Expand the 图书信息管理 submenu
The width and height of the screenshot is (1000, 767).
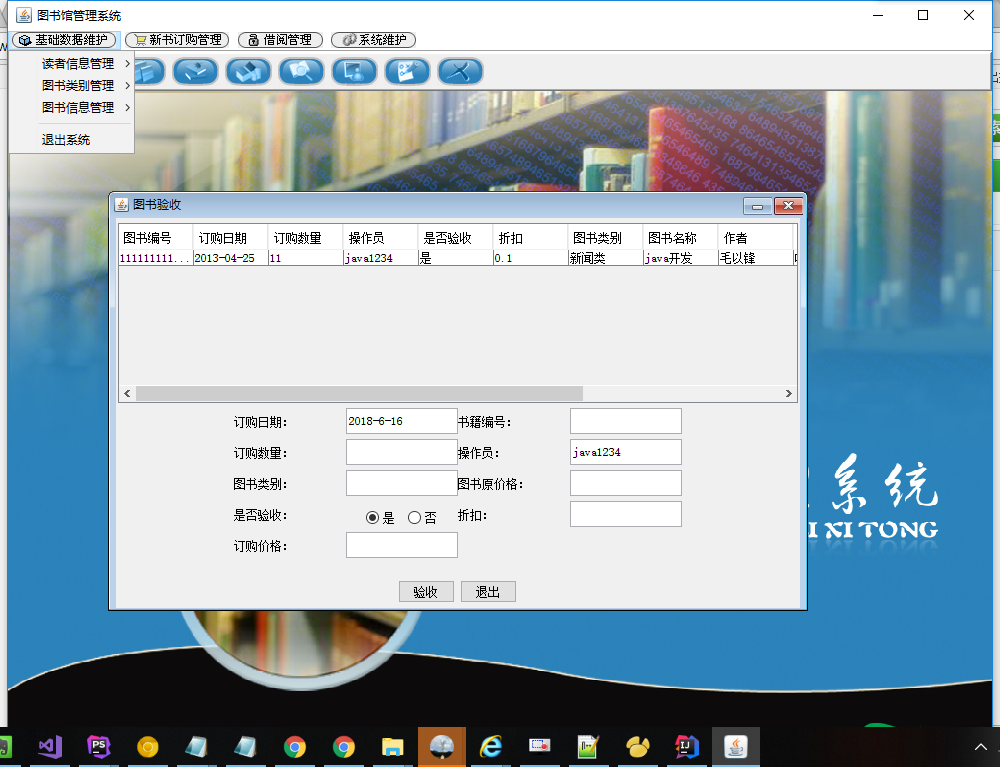[78, 108]
